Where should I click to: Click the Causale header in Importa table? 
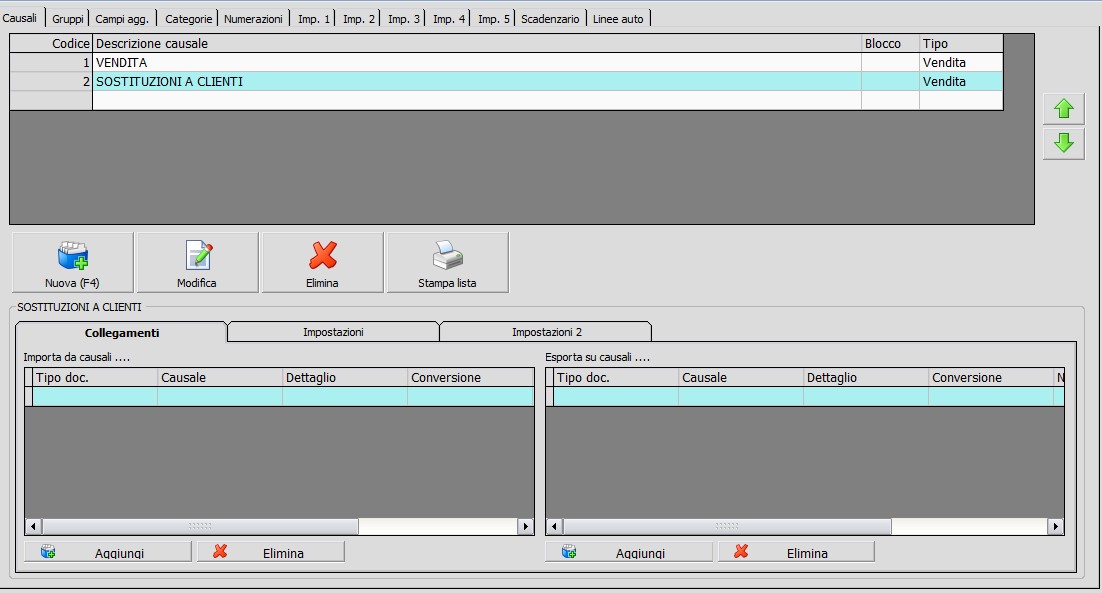[220, 377]
